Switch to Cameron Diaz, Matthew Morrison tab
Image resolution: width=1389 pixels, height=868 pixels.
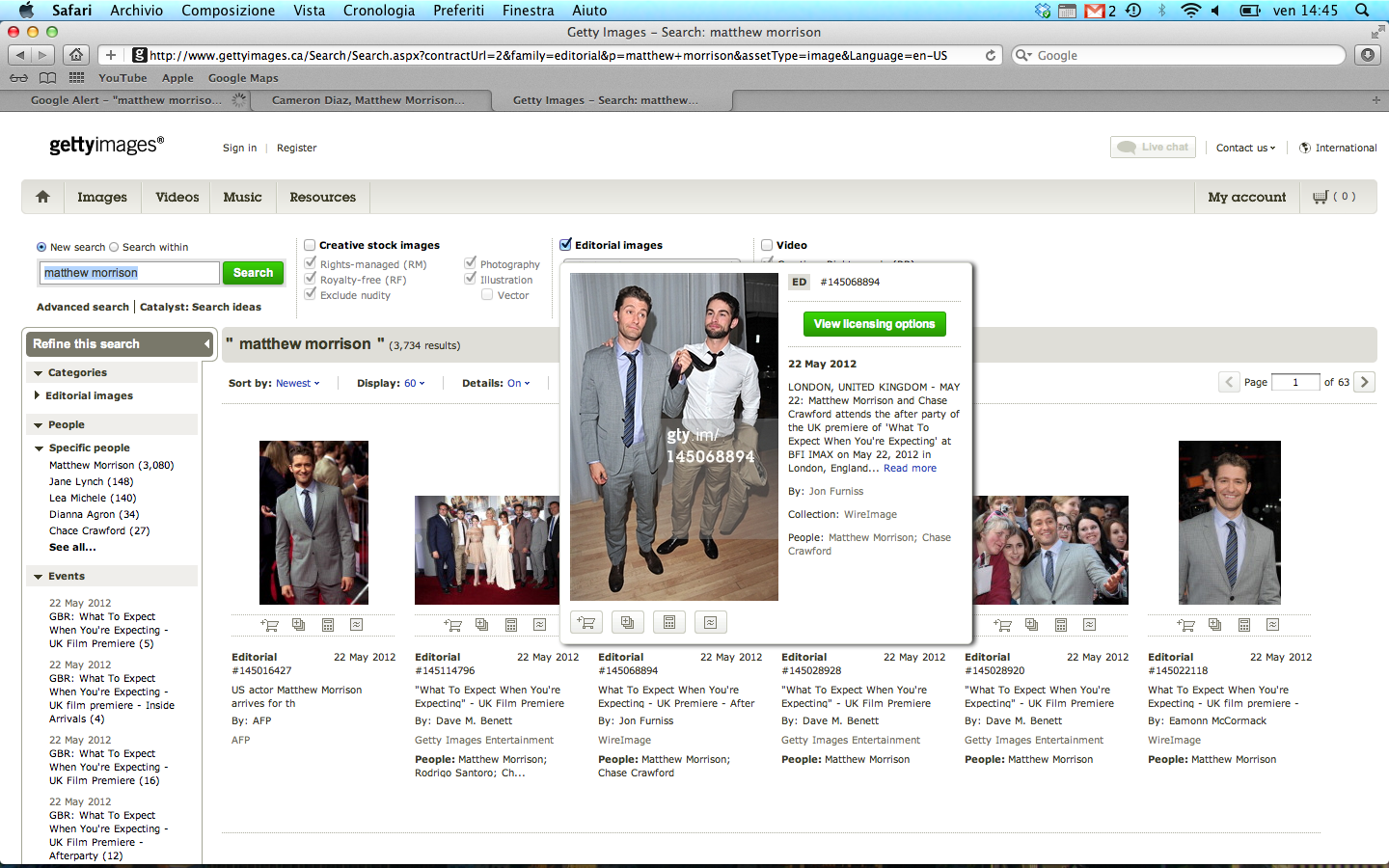pyautogui.click(x=368, y=100)
